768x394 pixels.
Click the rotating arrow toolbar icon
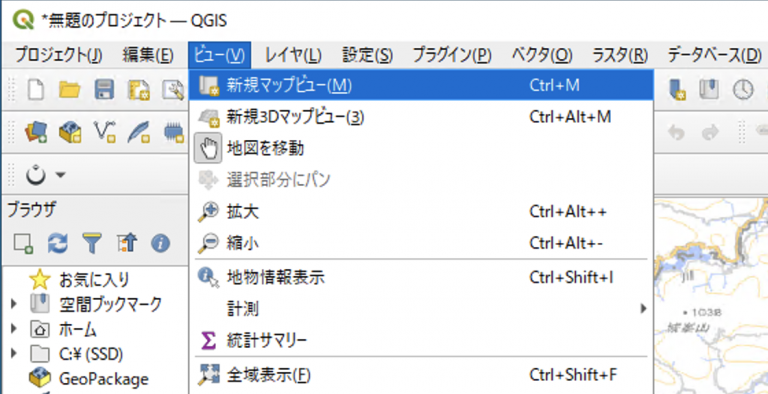[35, 175]
